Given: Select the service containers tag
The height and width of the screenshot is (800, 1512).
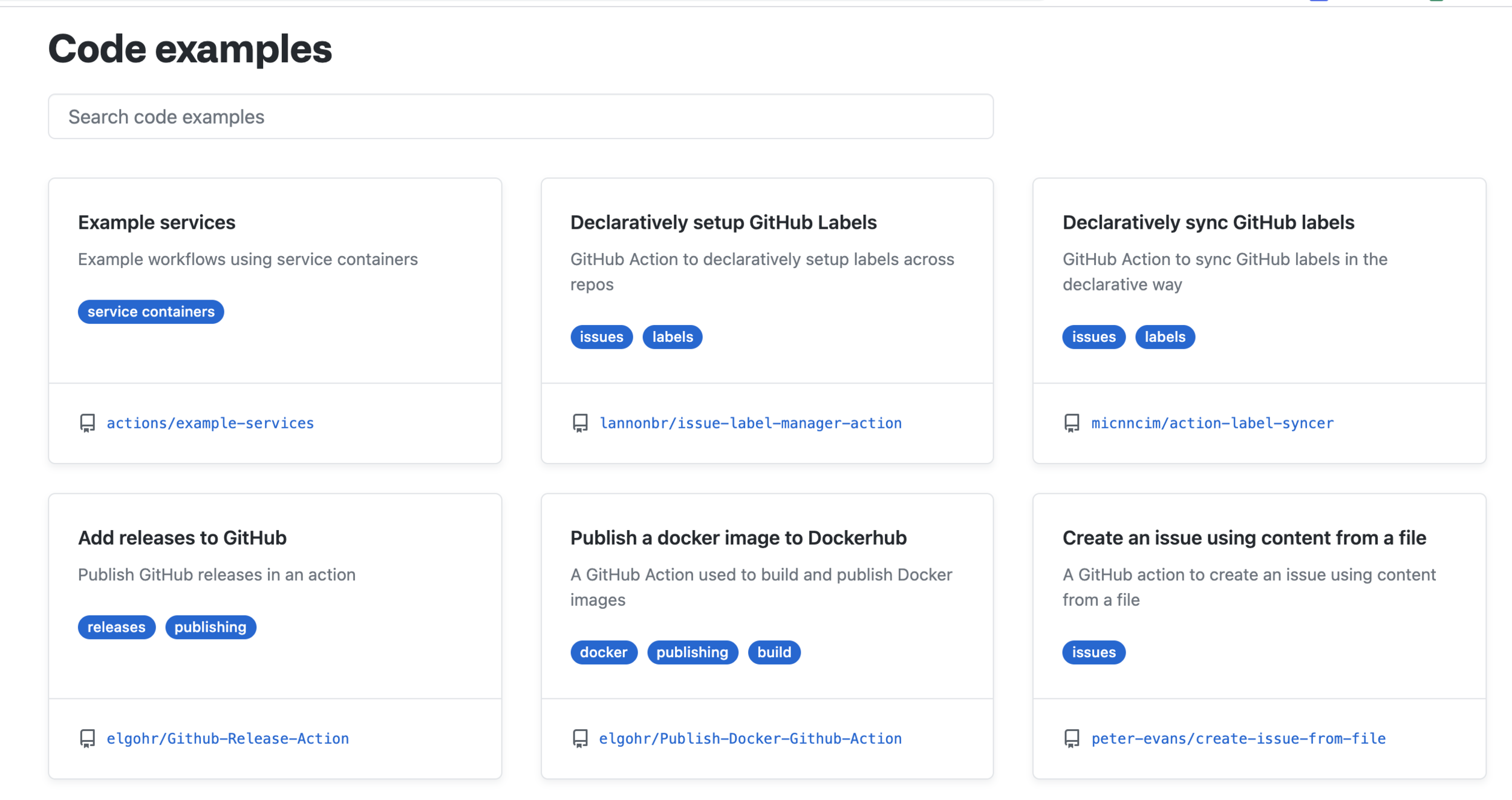Looking at the screenshot, I should pyautogui.click(x=151, y=312).
